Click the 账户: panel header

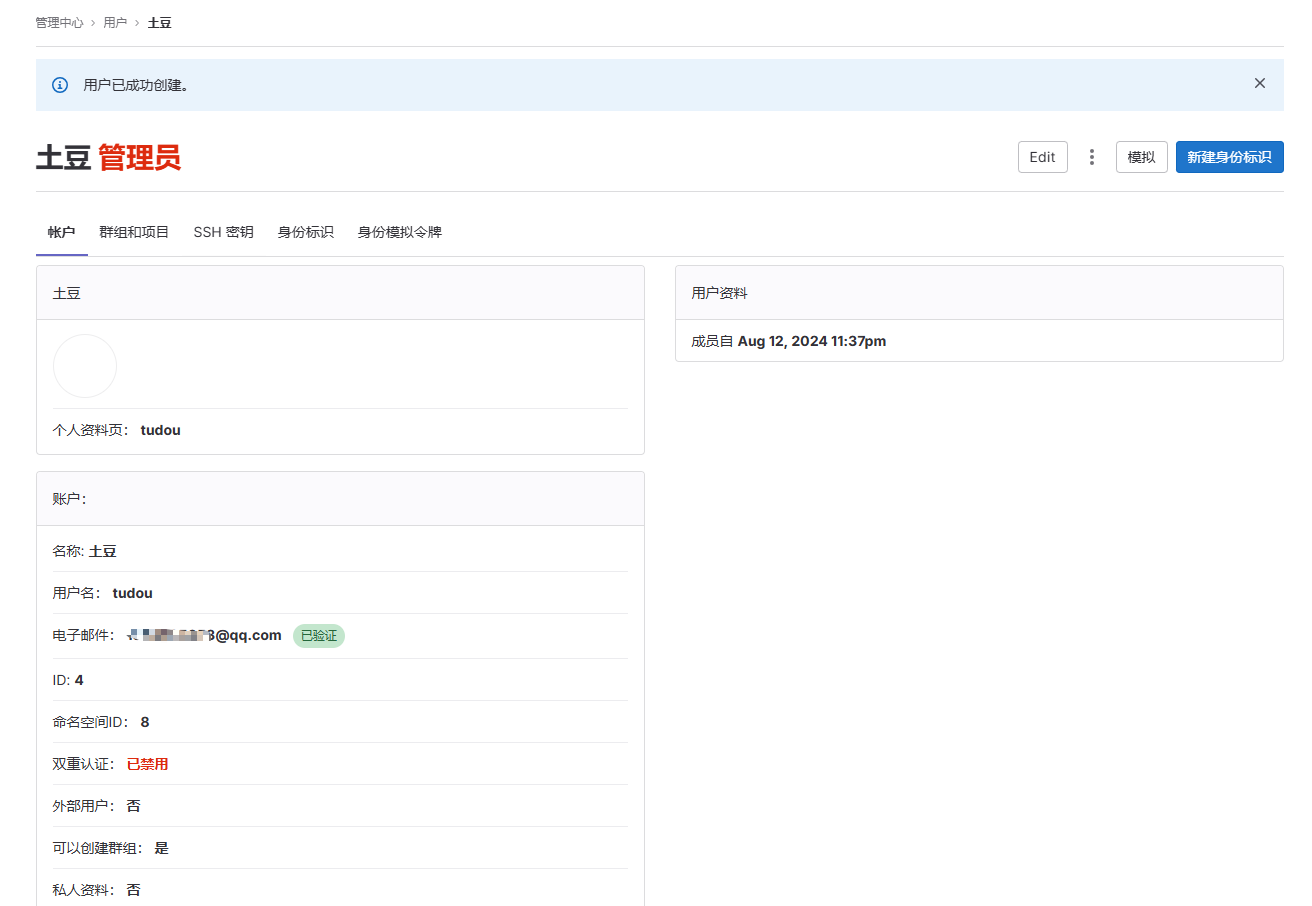[x=340, y=499]
